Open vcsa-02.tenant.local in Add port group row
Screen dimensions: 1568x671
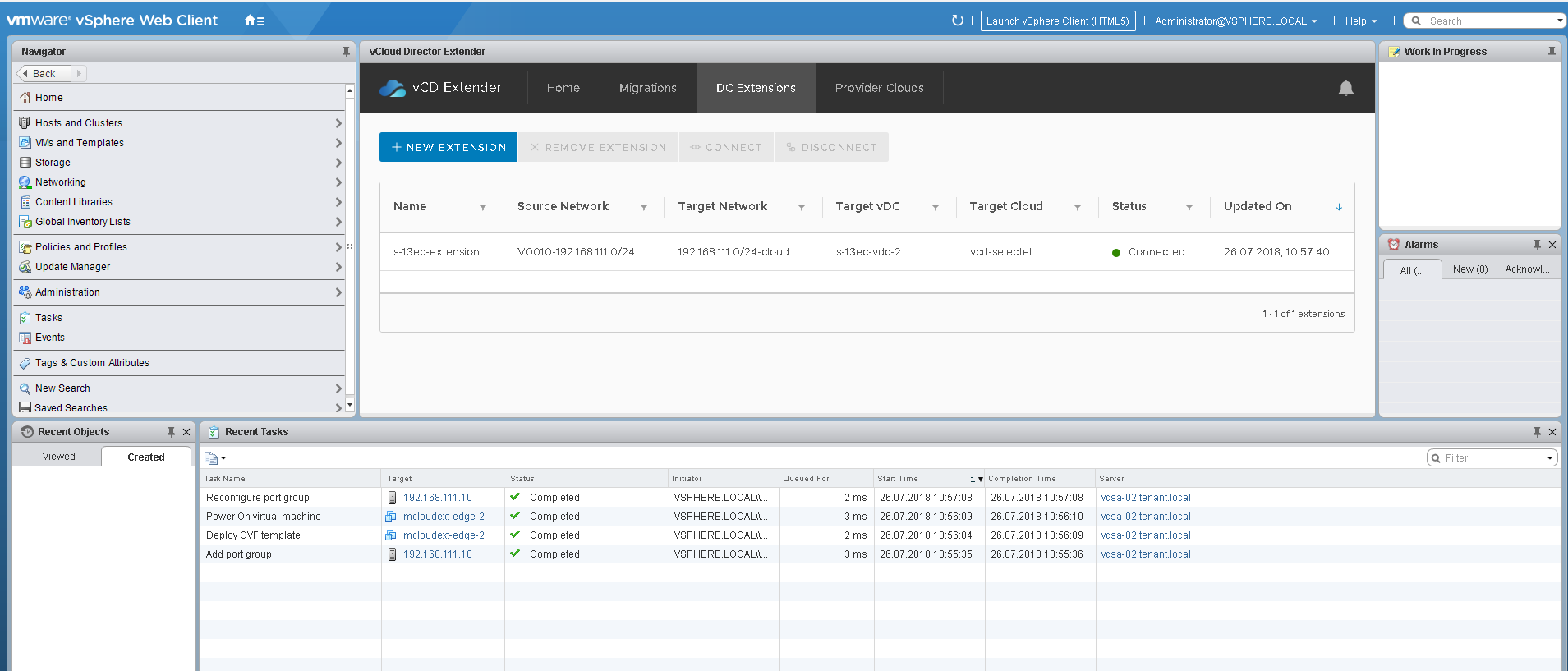tap(1146, 554)
